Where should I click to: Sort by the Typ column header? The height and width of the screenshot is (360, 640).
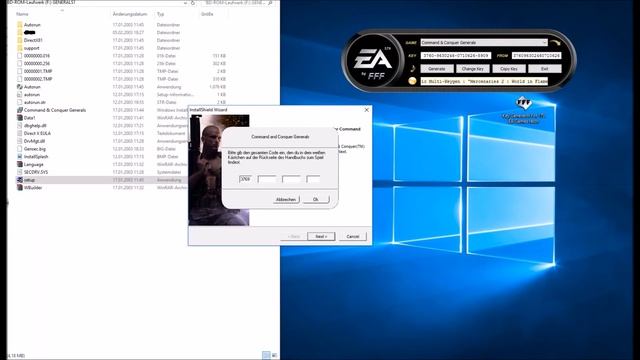tap(160, 14)
